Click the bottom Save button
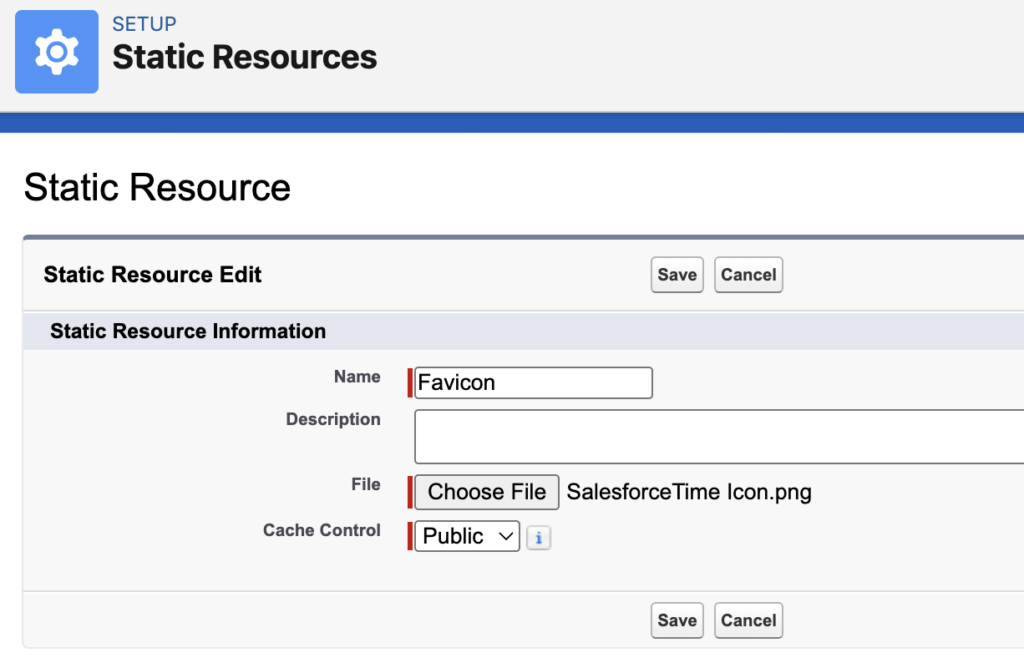The image size is (1024, 663). point(677,620)
